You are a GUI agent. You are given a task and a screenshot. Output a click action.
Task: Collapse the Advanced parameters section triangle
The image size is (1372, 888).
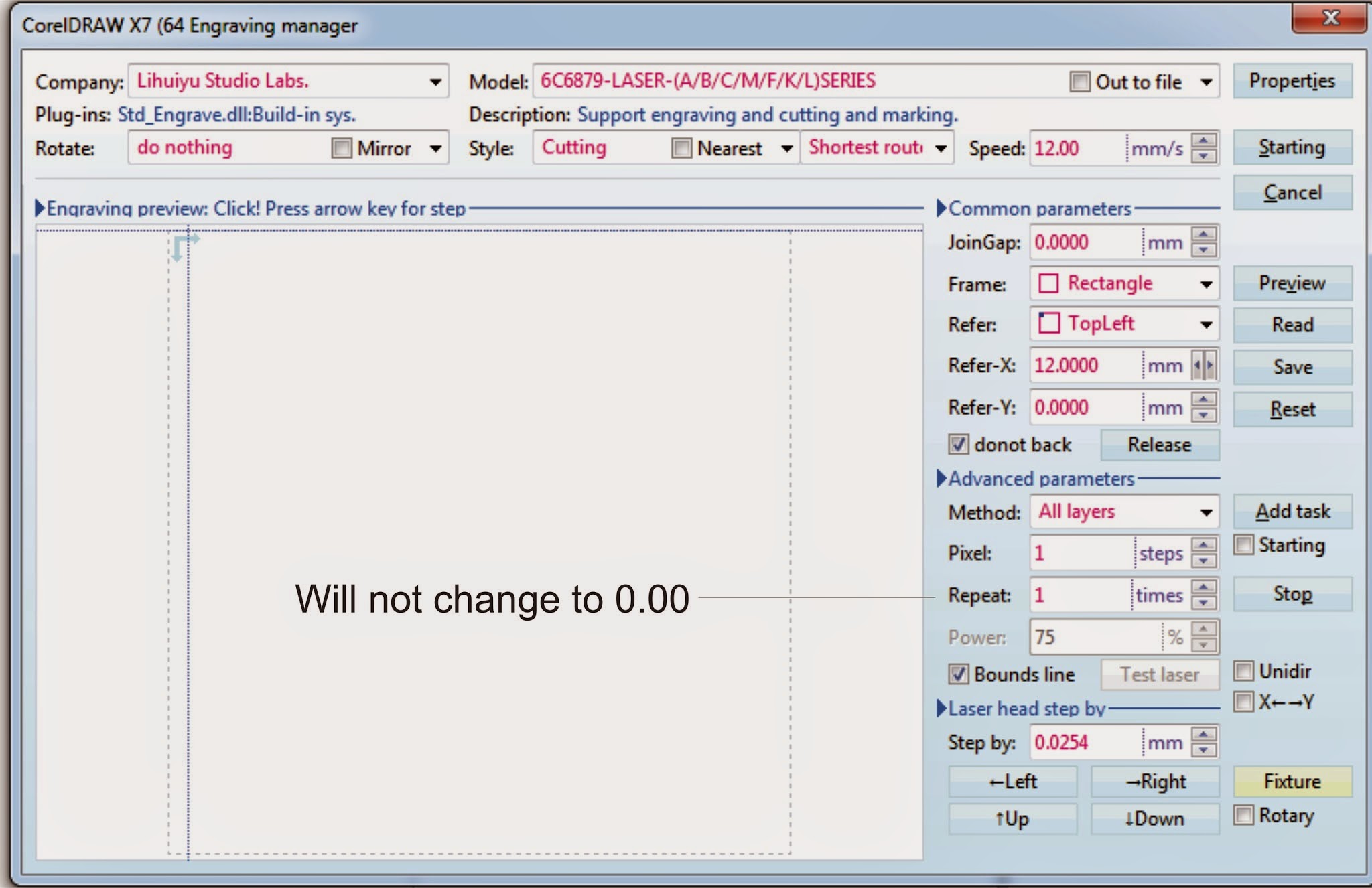pyautogui.click(x=941, y=478)
